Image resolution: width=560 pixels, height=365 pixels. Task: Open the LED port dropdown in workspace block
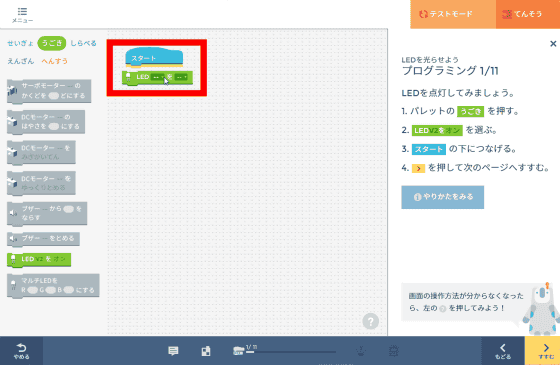click(157, 77)
